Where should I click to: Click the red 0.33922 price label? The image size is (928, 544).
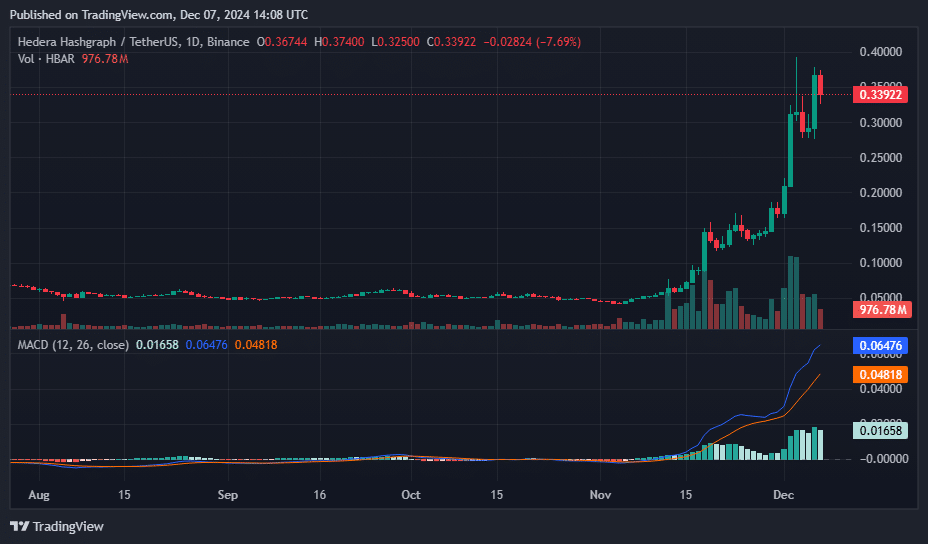point(880,95)
